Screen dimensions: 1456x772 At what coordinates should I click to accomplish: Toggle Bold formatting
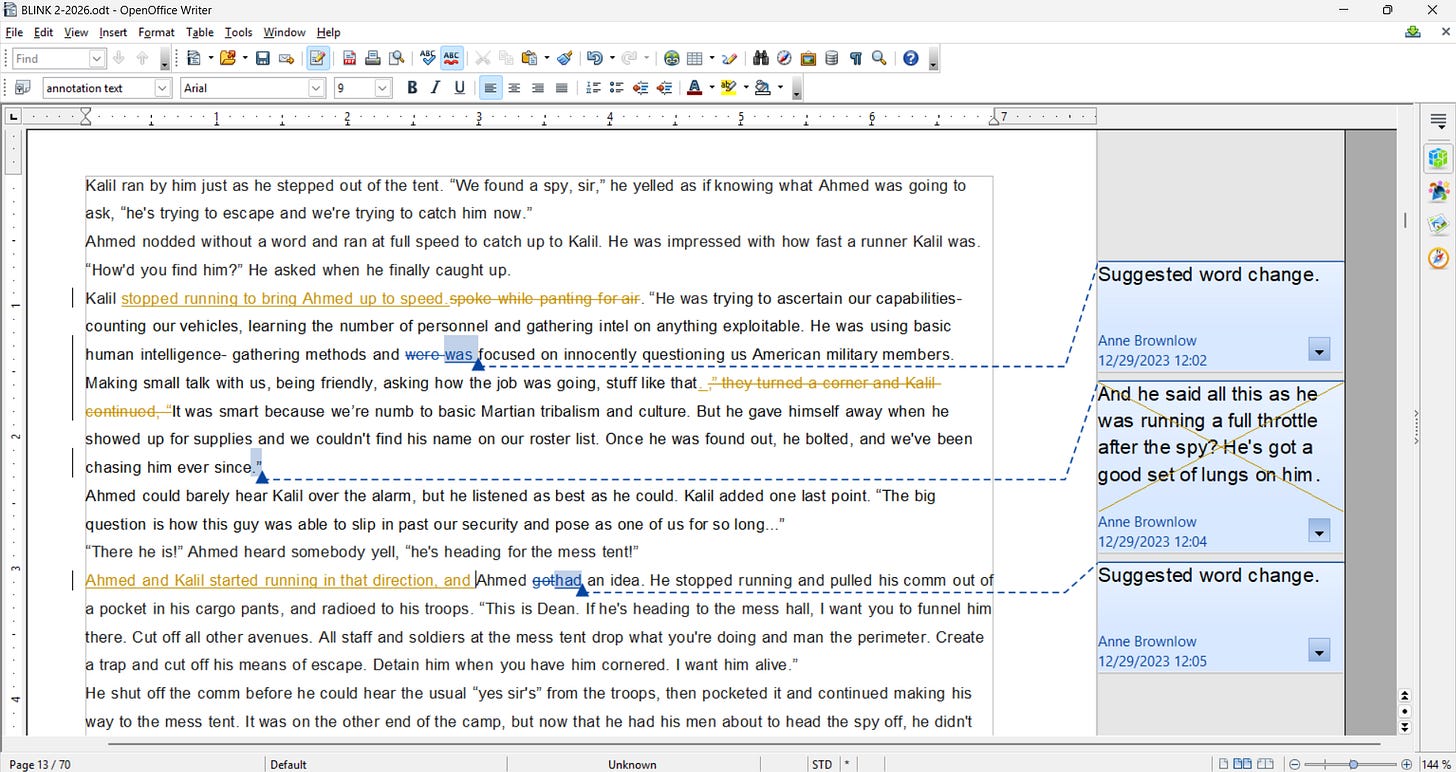click(412, 88)
